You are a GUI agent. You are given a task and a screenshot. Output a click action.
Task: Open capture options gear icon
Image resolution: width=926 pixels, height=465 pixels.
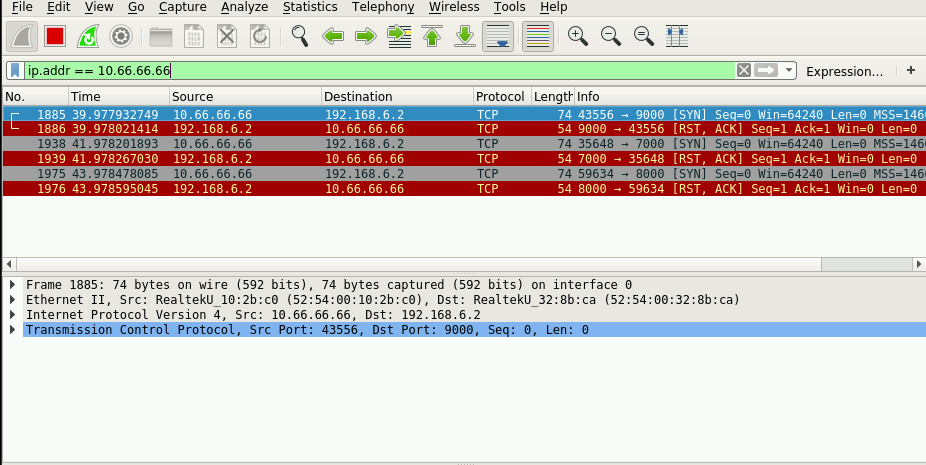(x=121, y=37)
